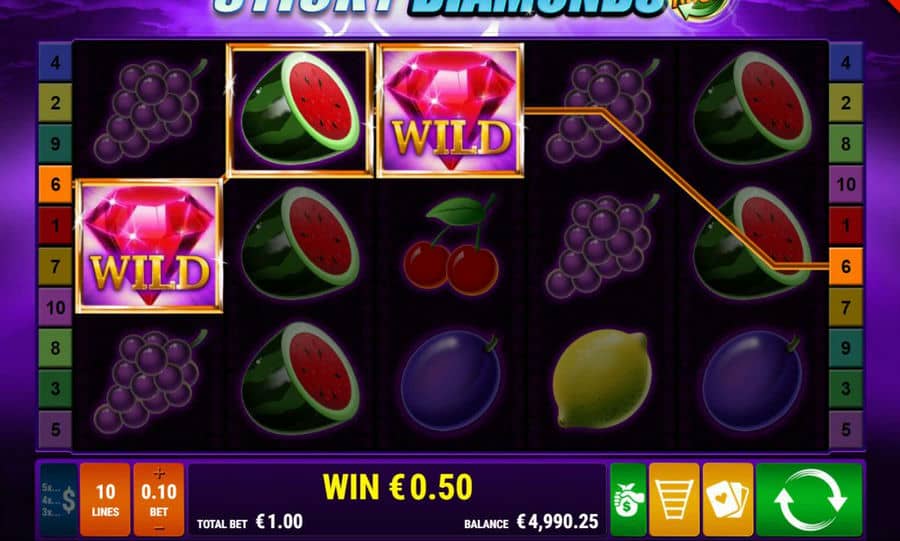Increase bet with plus sign

[x=159, y=473]
